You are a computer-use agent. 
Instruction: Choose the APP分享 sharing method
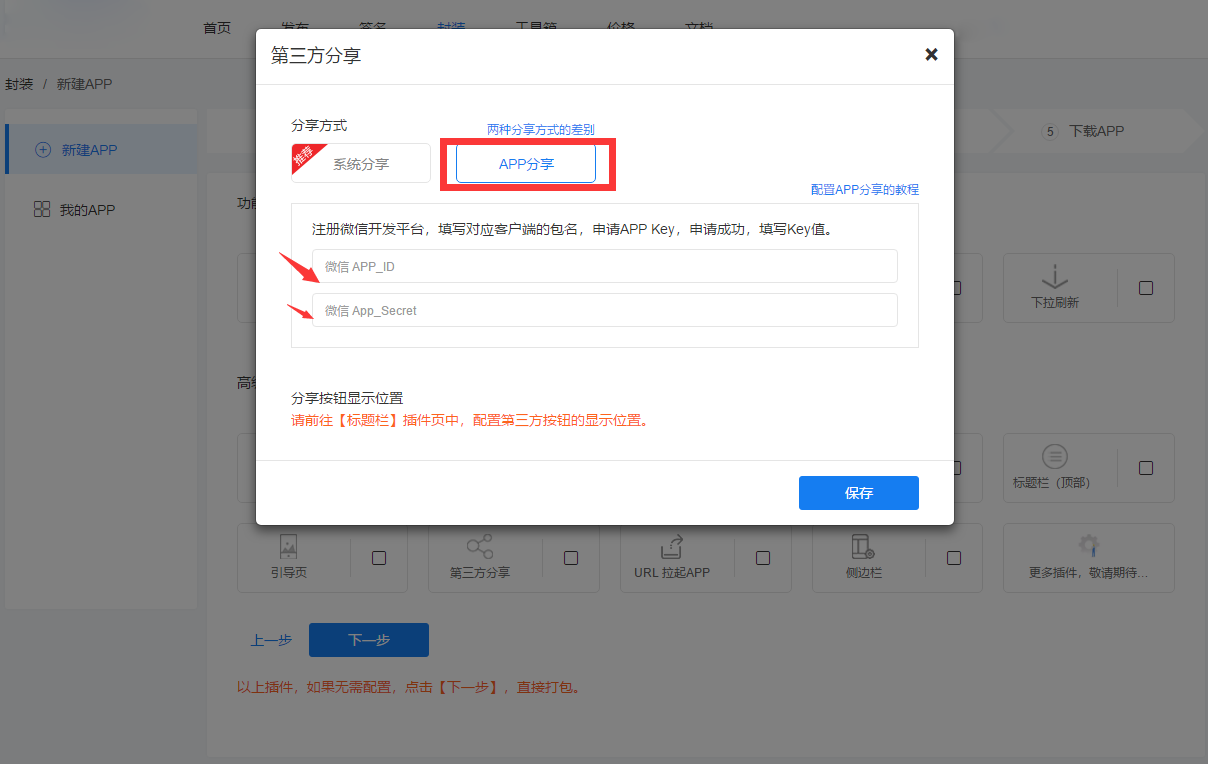526,164
